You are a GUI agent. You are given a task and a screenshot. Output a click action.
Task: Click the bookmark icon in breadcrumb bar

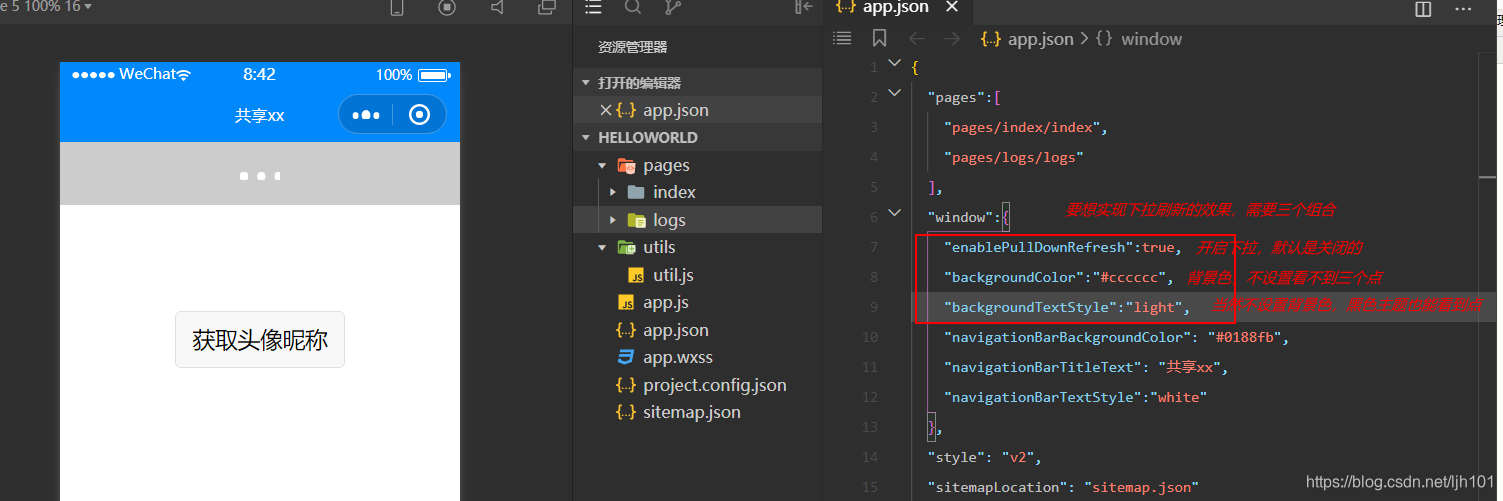879,38
